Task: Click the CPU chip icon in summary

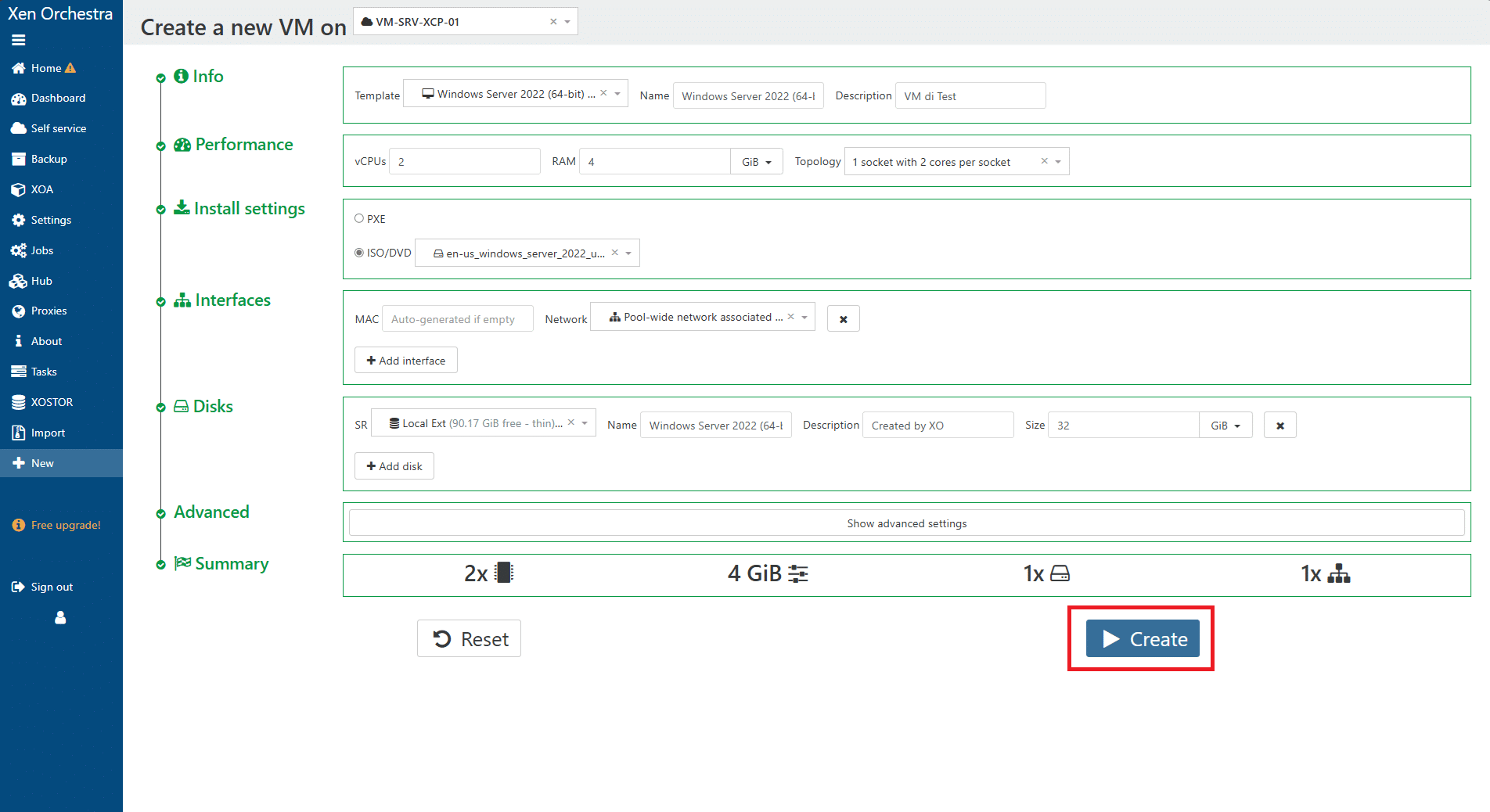Action: pos(505,573)
